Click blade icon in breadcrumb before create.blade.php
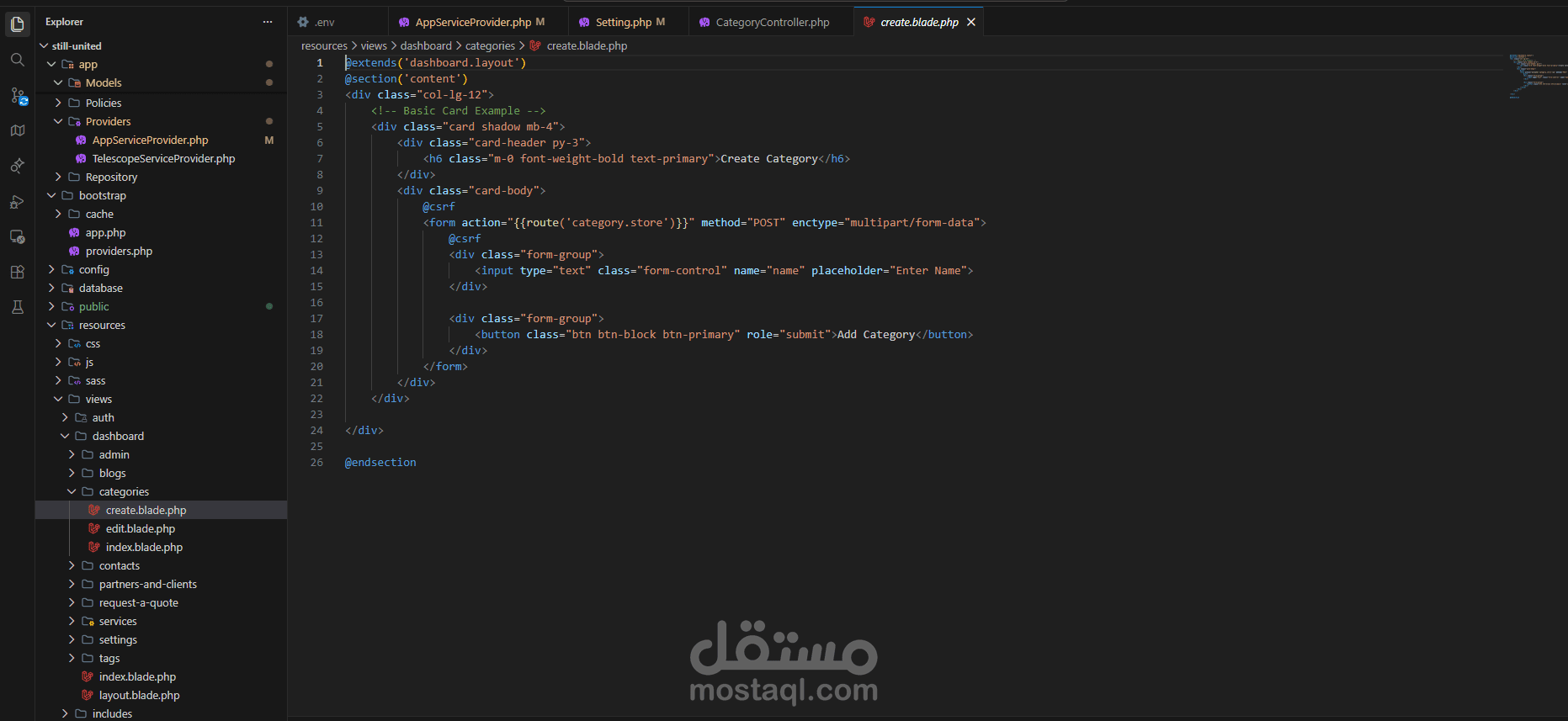The width and height of the screenshot is (1568, 721). [x=535, y=45]
